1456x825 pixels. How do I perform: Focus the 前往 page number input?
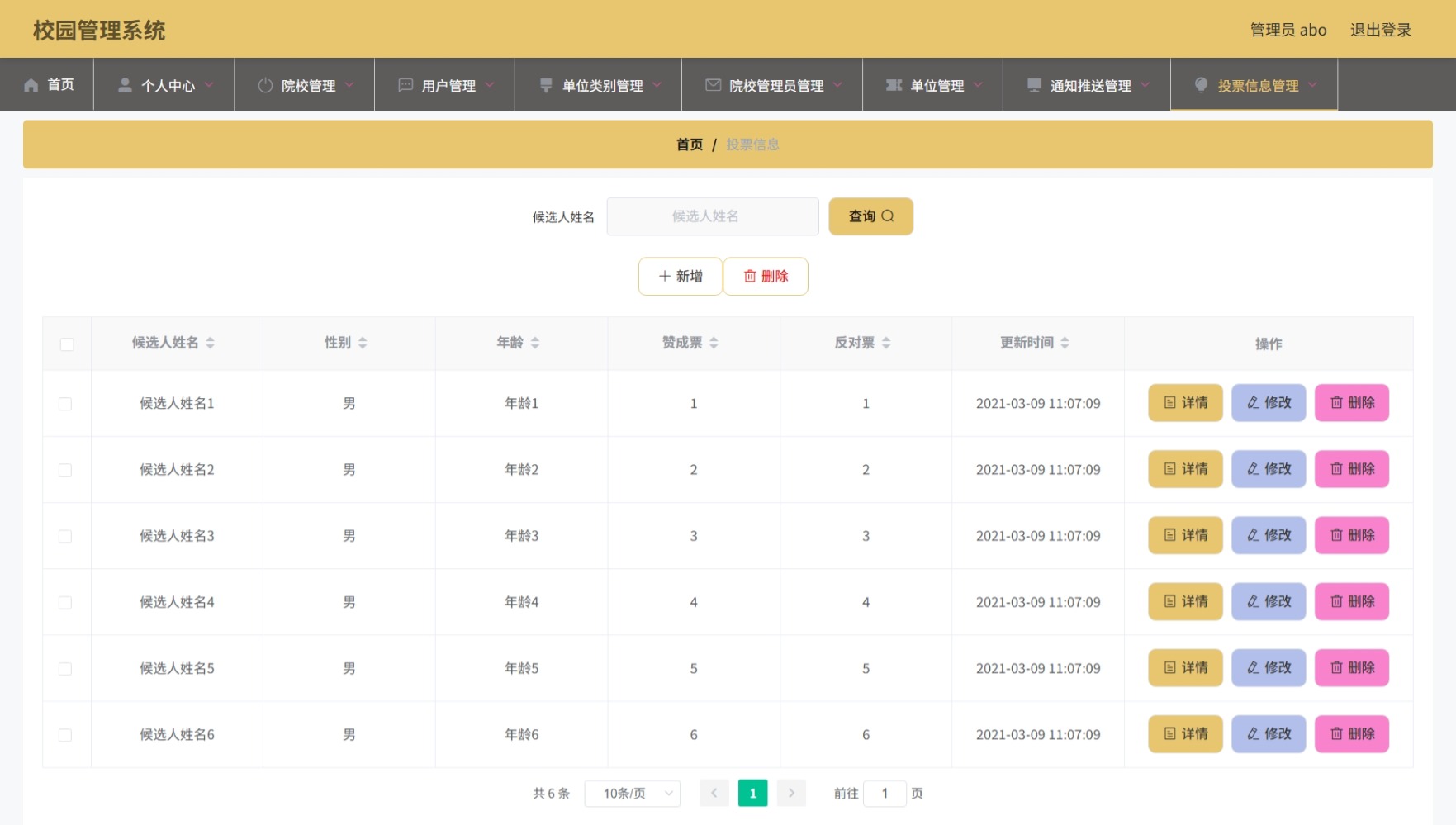pos(885,793)
